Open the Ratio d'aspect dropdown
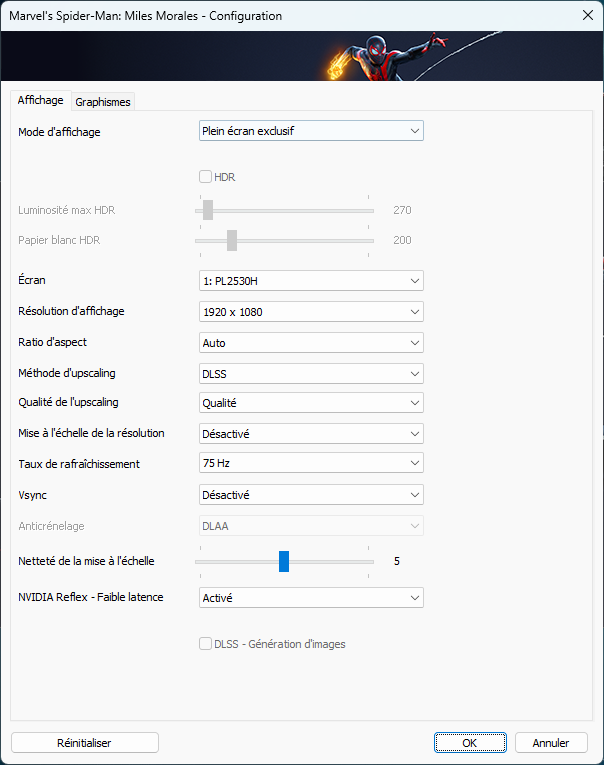The width and height of the screenshot is (604, 765). click(x=311, y=343)
